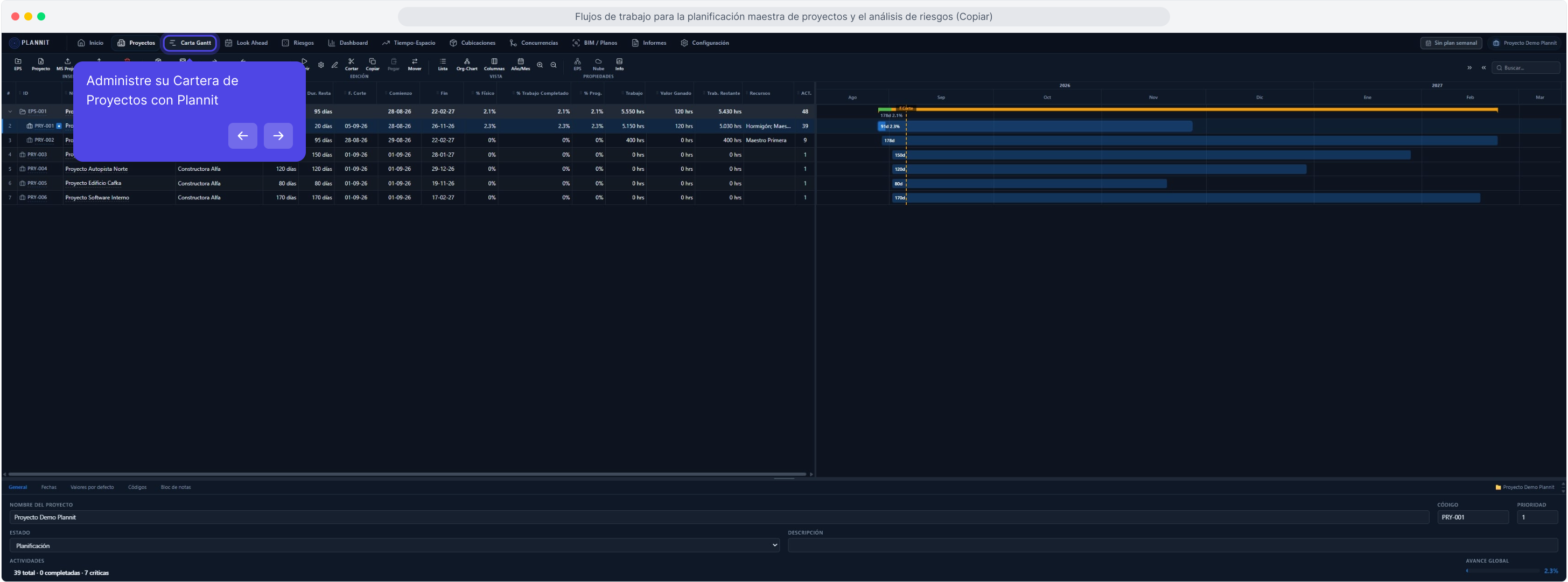Screen dimensions: 1568x582
Task: Toggle the Sin plan semanal button
Action: [x=1451, y=43]
